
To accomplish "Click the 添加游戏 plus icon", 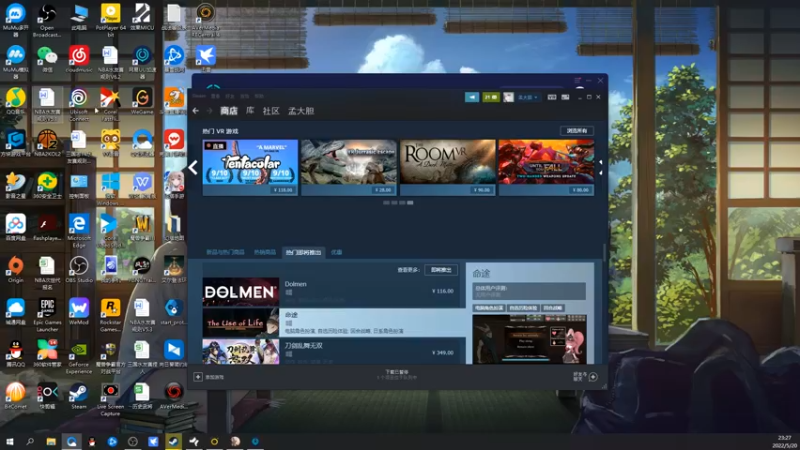I will coord(198,377).
